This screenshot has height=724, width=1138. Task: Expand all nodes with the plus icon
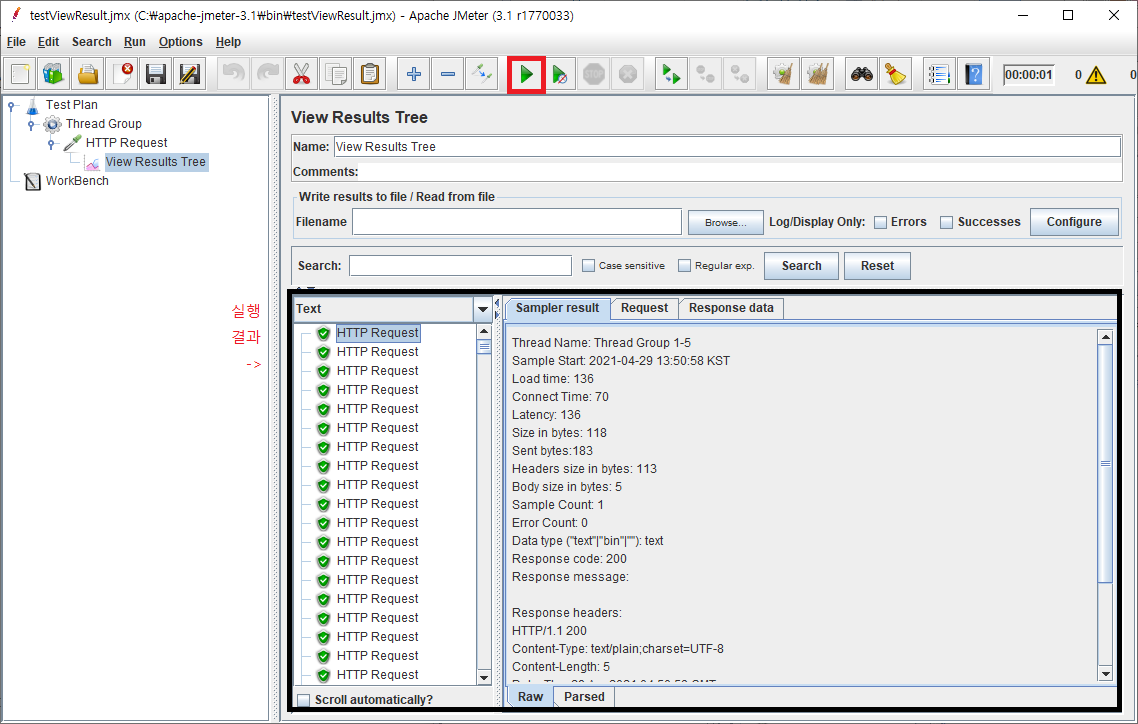[414, 74]
